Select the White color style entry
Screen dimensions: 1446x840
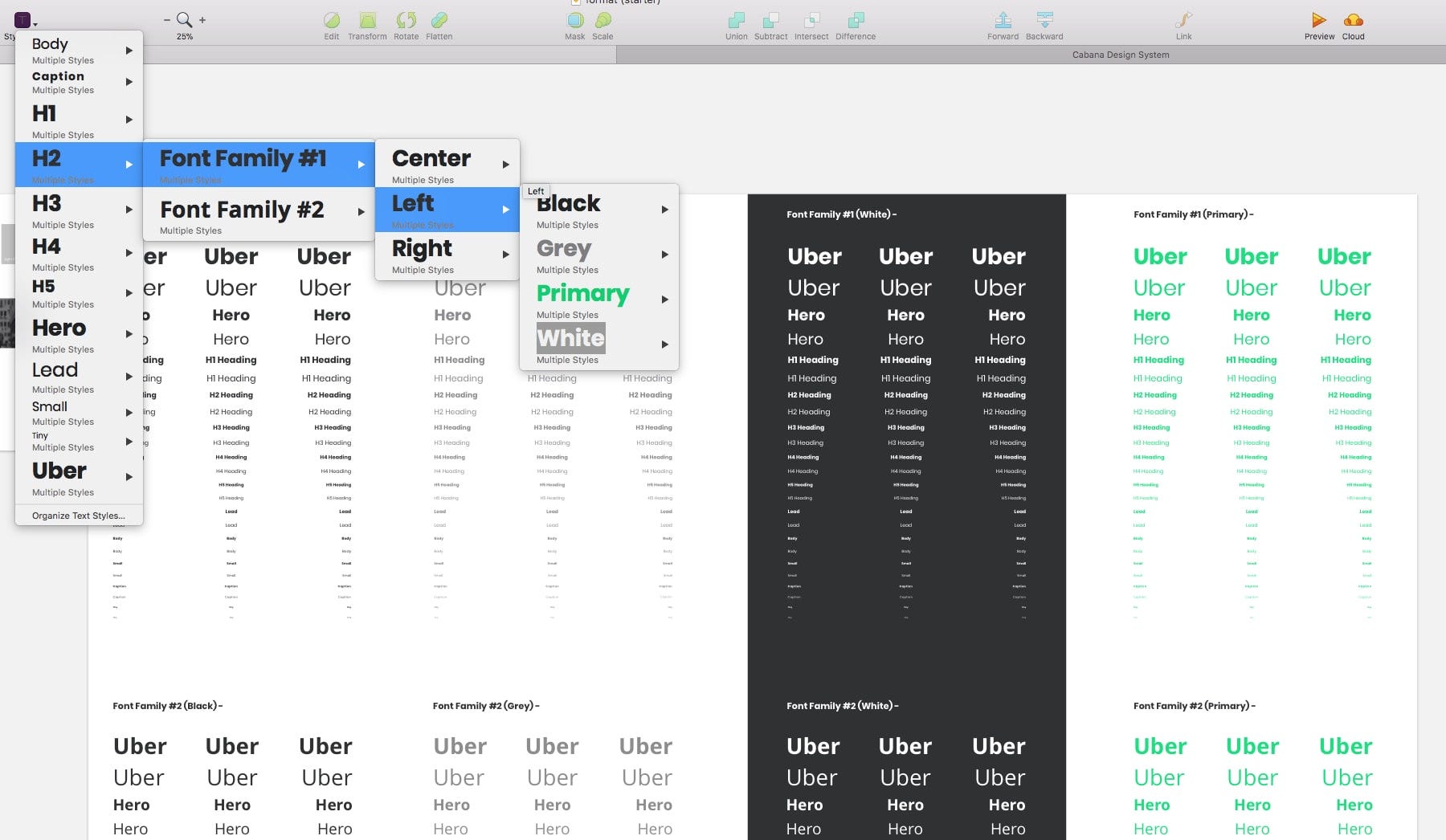(599, 345)
